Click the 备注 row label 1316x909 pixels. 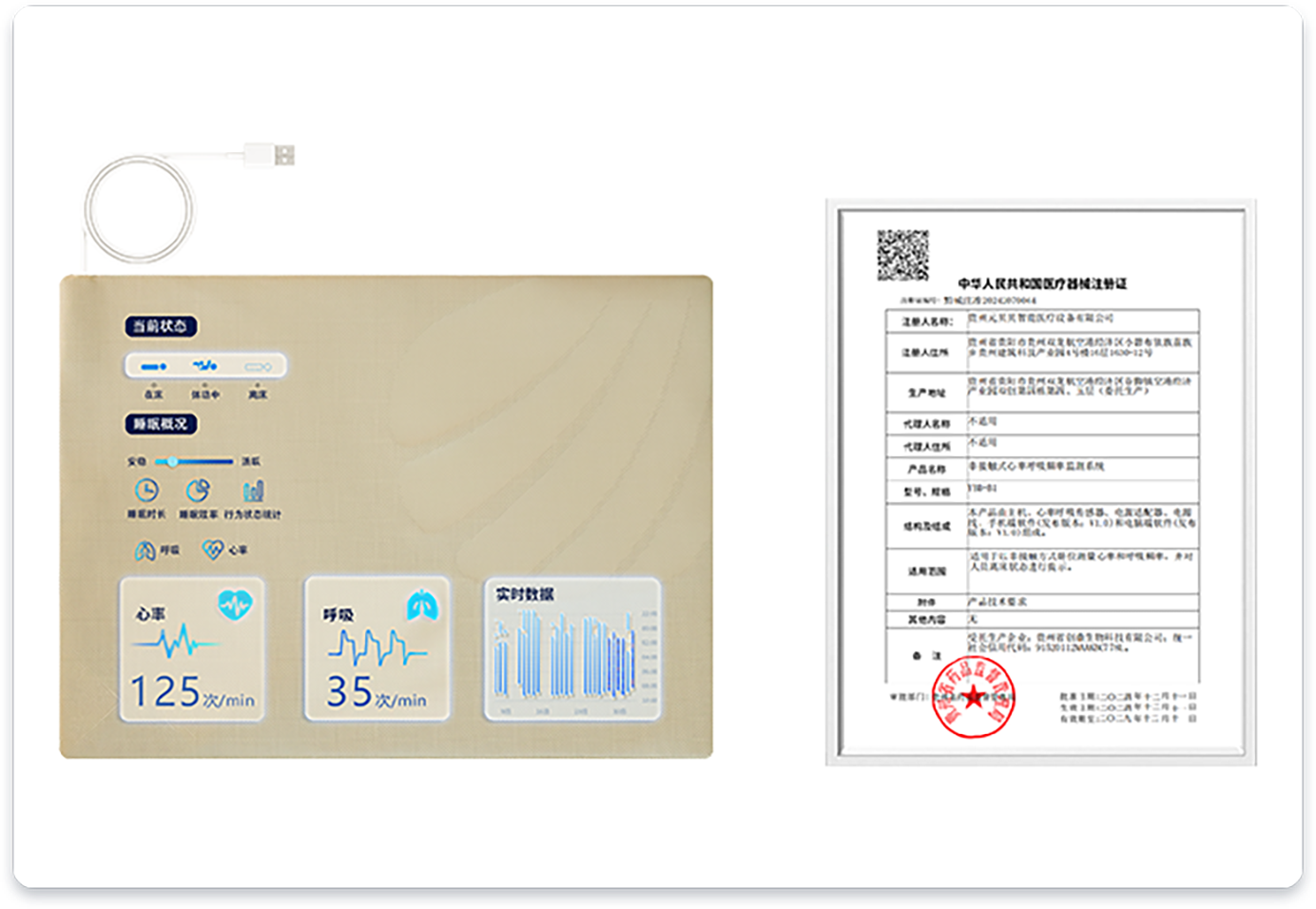coord(926,656)
